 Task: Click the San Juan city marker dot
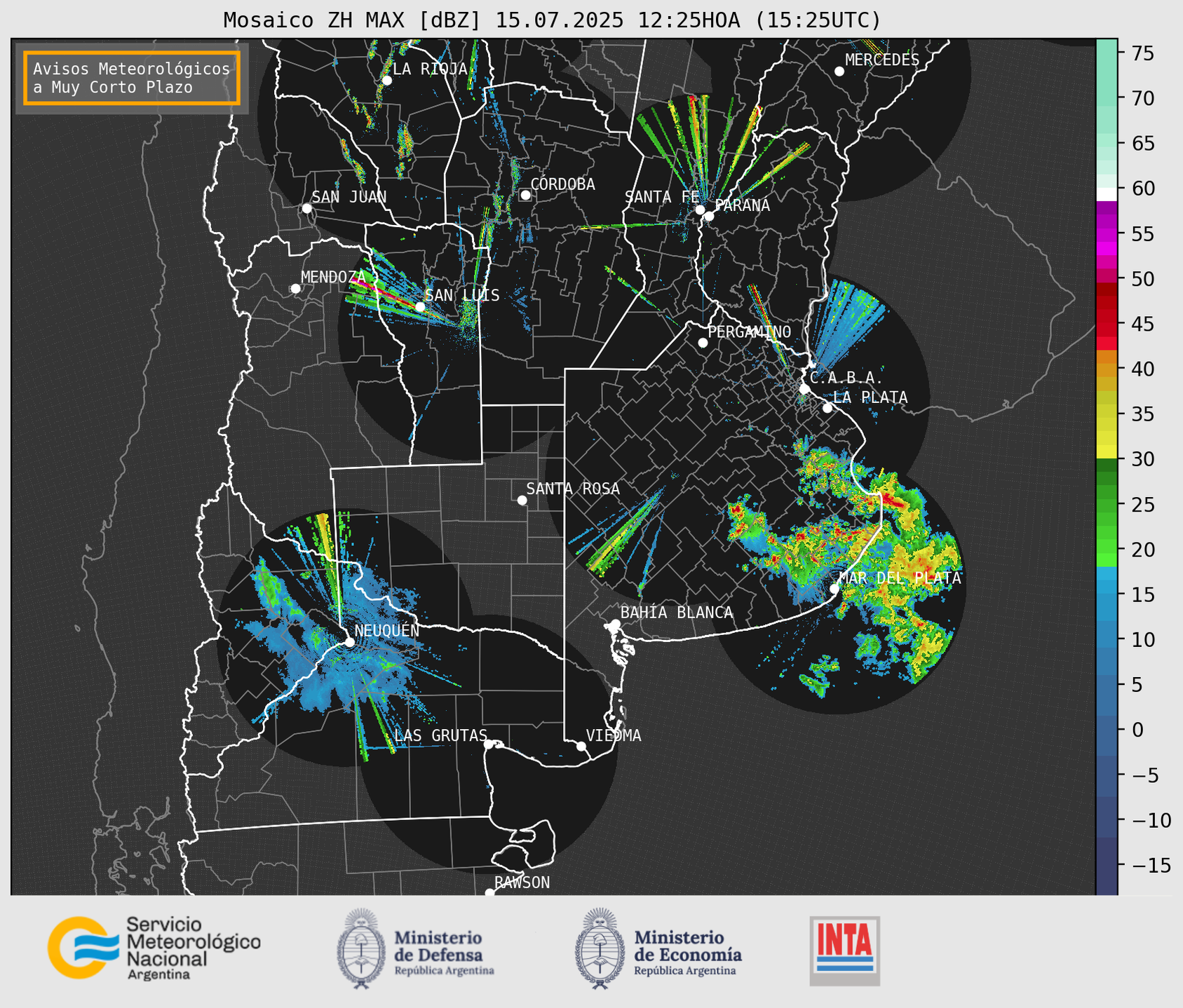pos(306,208)
